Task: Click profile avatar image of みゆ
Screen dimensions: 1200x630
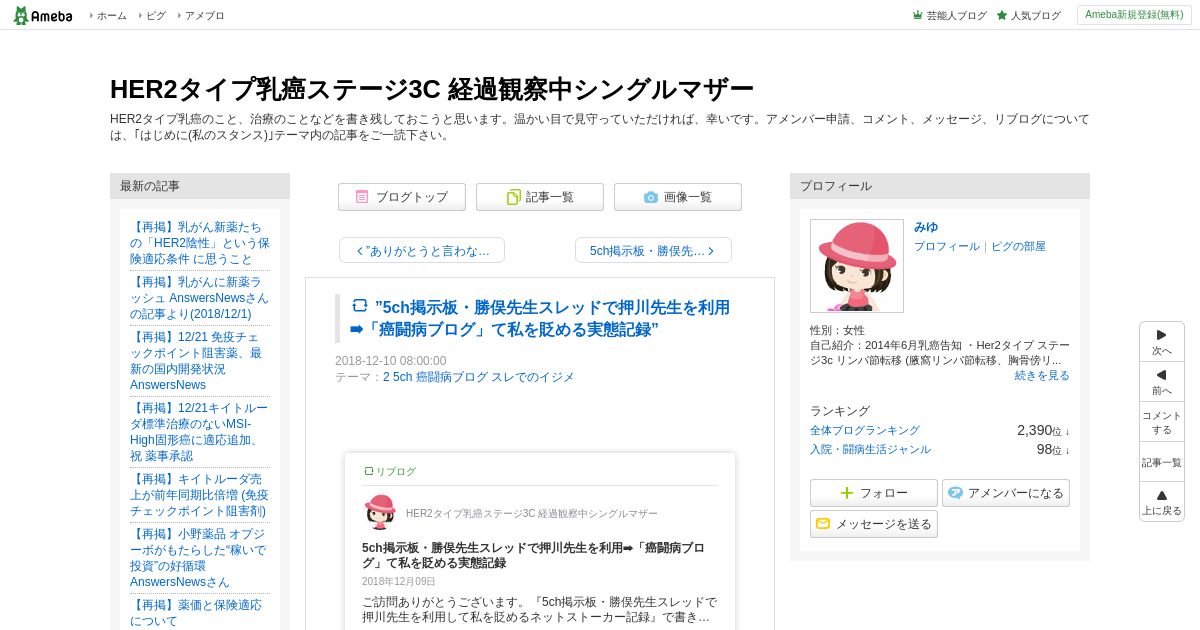Action: (857, 266)
